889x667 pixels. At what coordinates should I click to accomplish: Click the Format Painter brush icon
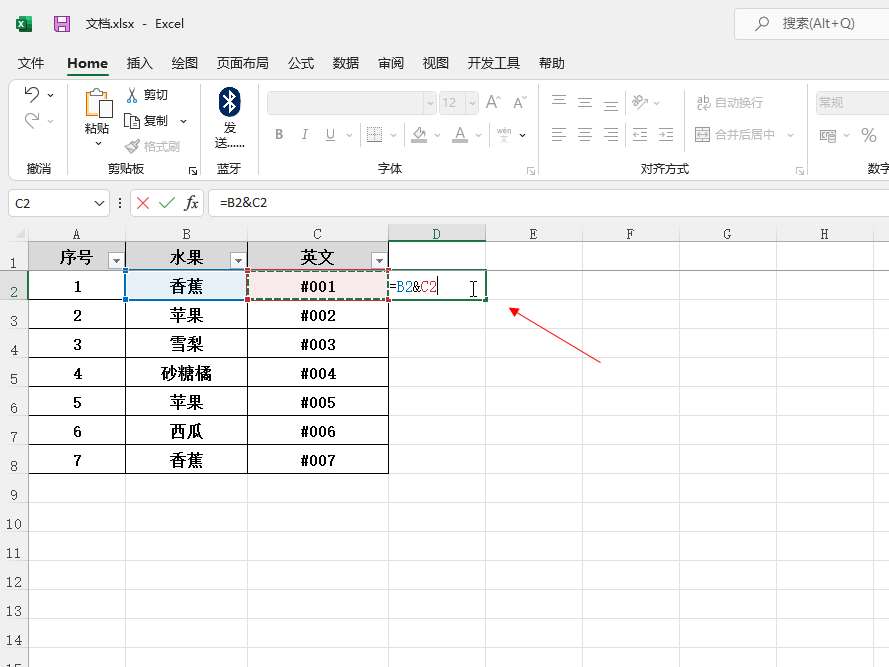pos(132,147)
